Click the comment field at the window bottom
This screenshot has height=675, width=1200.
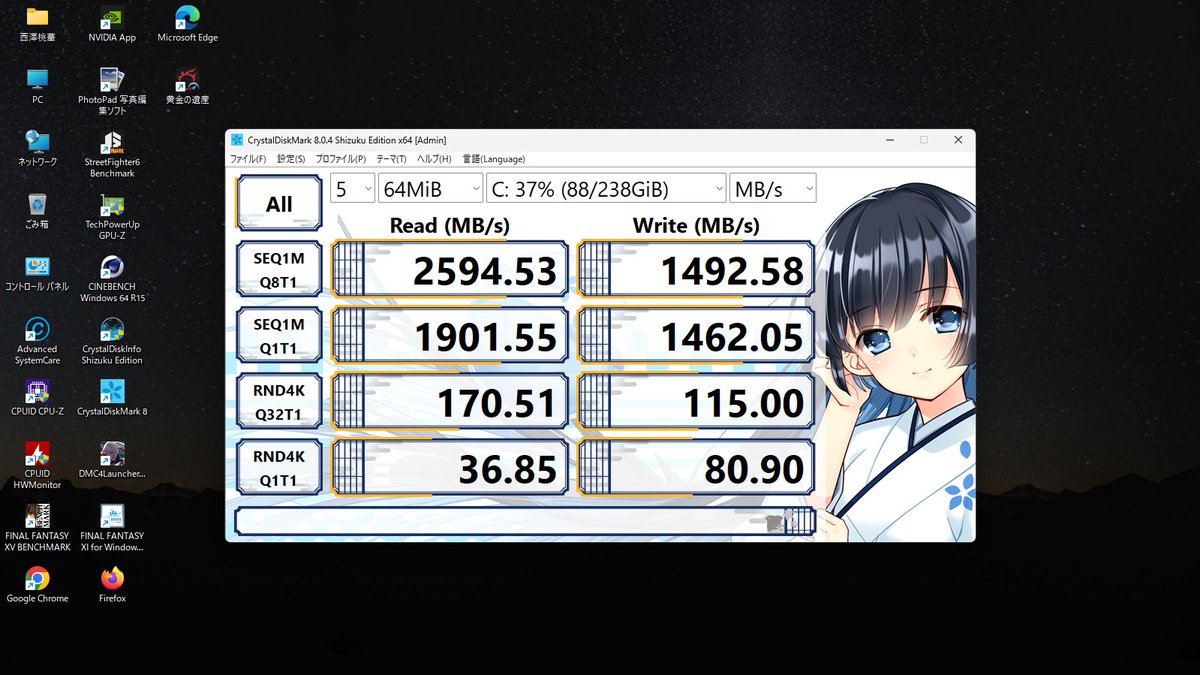tap(525, 521)
